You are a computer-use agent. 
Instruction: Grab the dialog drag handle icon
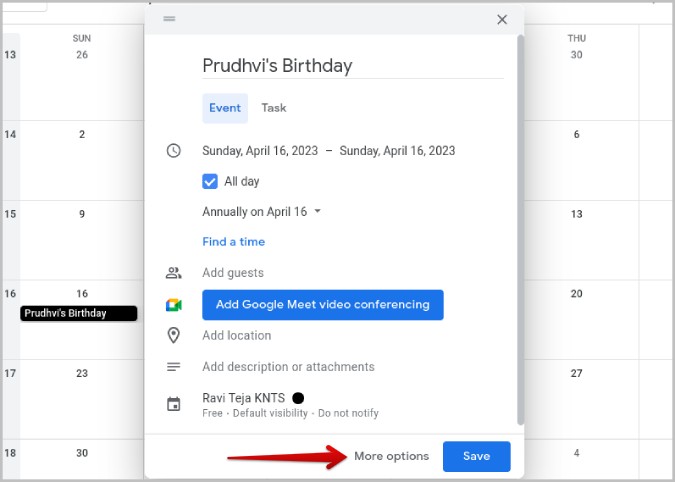pos(169,19)
